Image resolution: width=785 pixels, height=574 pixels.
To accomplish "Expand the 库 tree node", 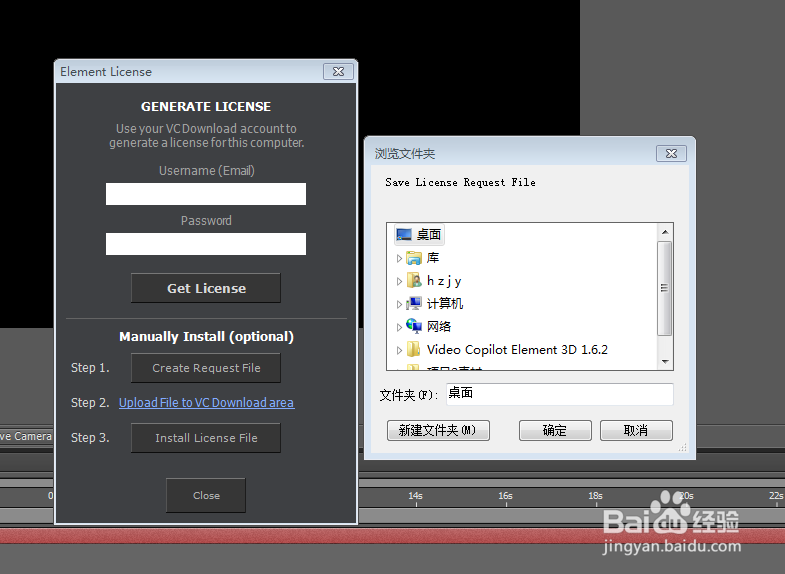I will 399,259.
